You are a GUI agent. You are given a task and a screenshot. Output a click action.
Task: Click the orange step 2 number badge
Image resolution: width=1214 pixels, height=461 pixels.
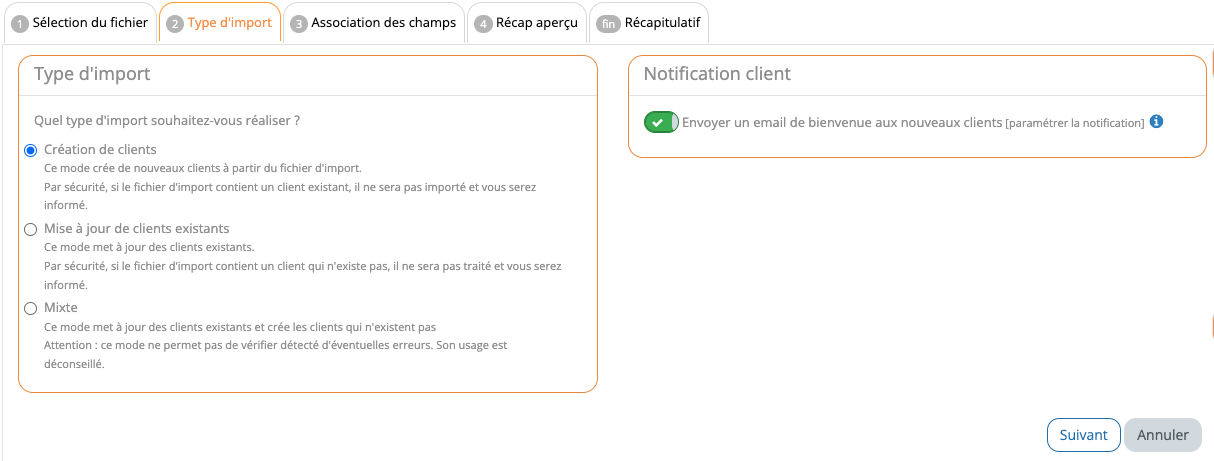click(x=175, y=23)
